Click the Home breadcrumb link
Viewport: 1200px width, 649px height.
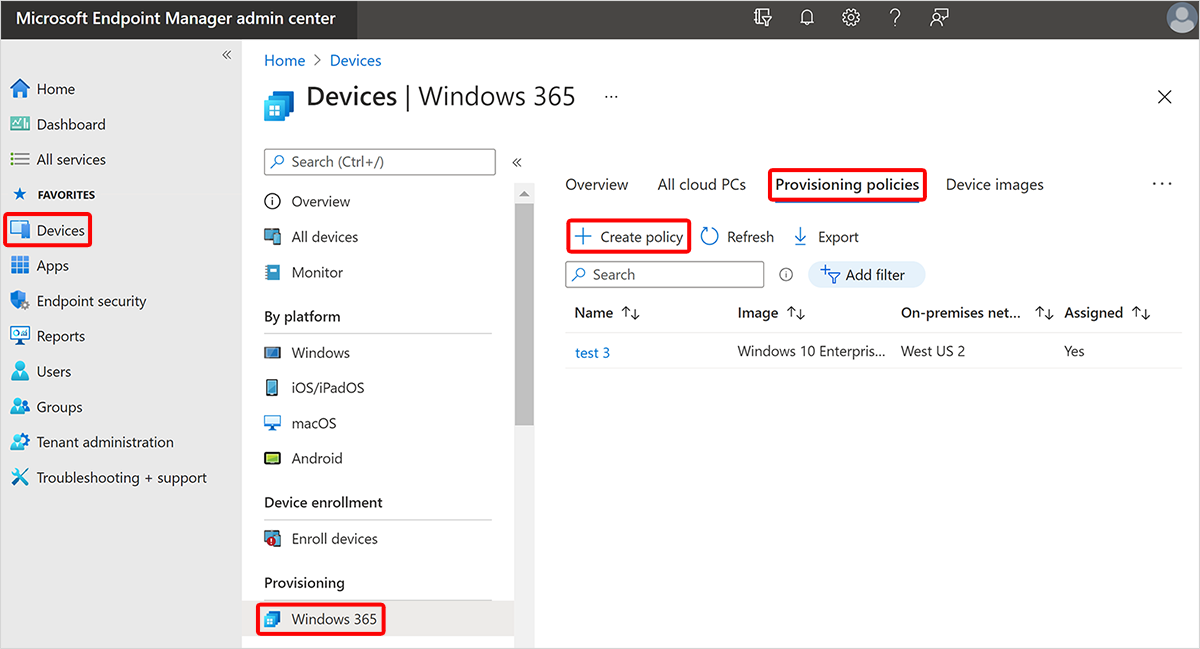pyautogui.click(x=284, y=61)
